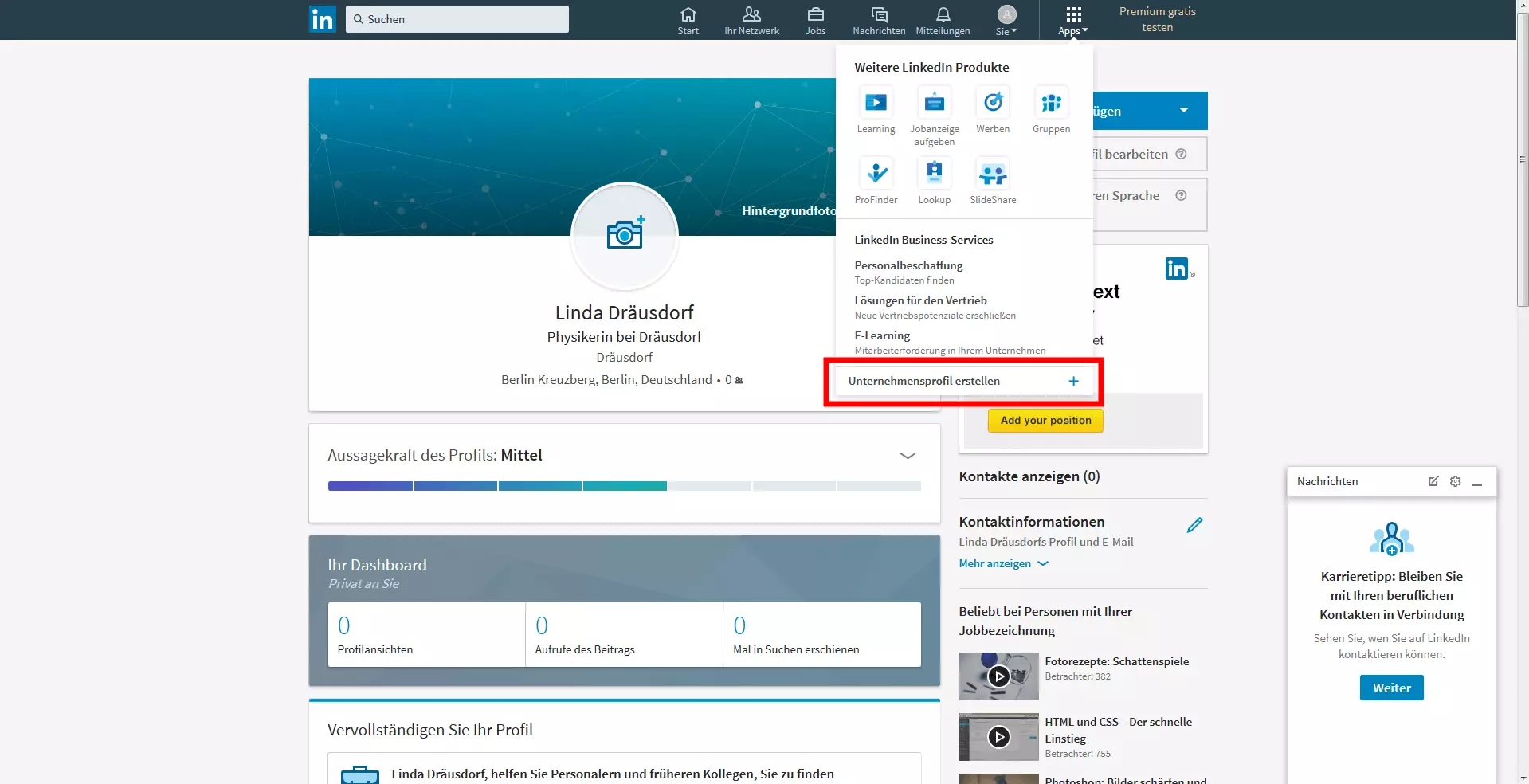Click the Weiter button in messaging panel

(1391, 688)
